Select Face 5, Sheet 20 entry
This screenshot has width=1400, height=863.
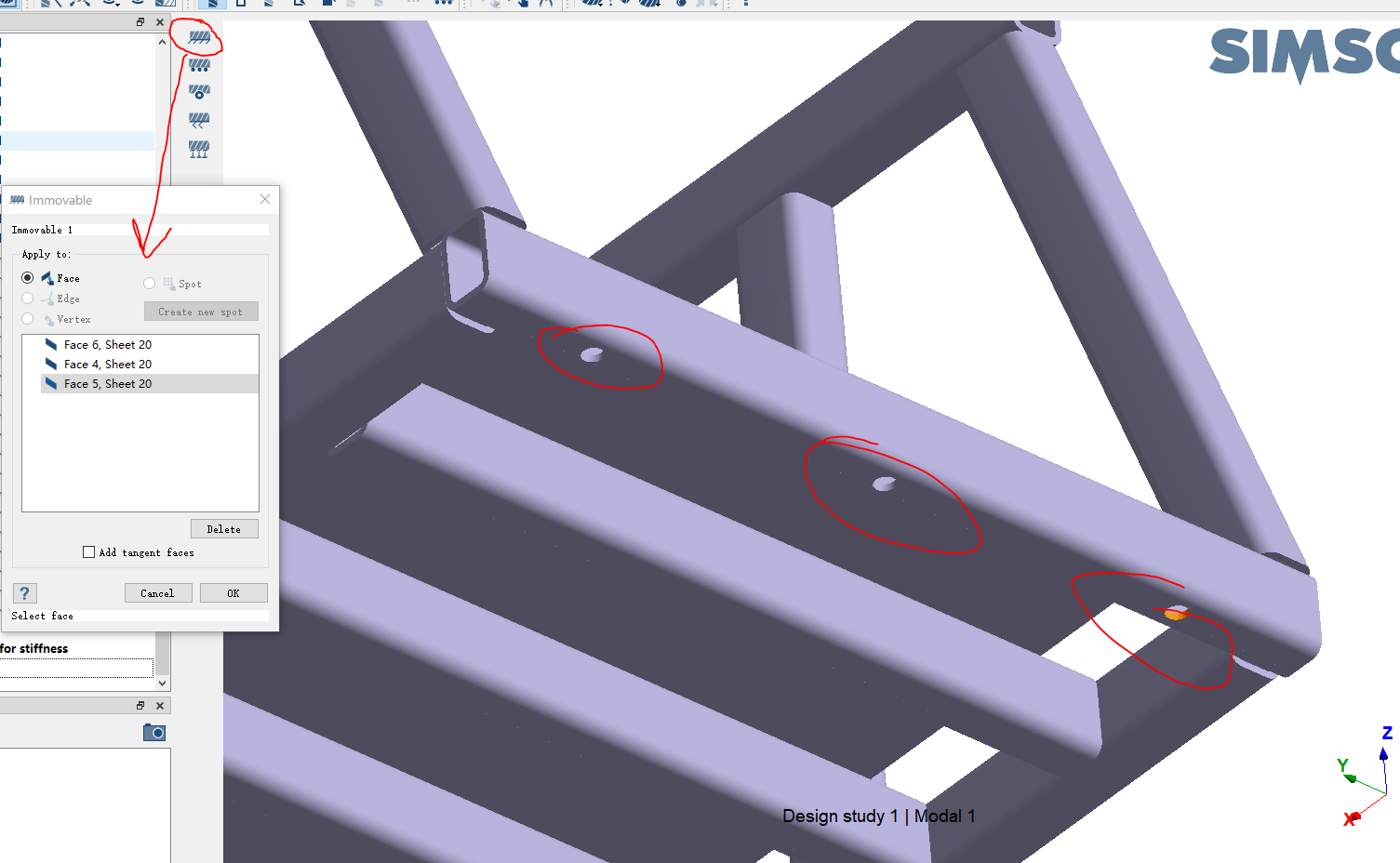[107, 384]
